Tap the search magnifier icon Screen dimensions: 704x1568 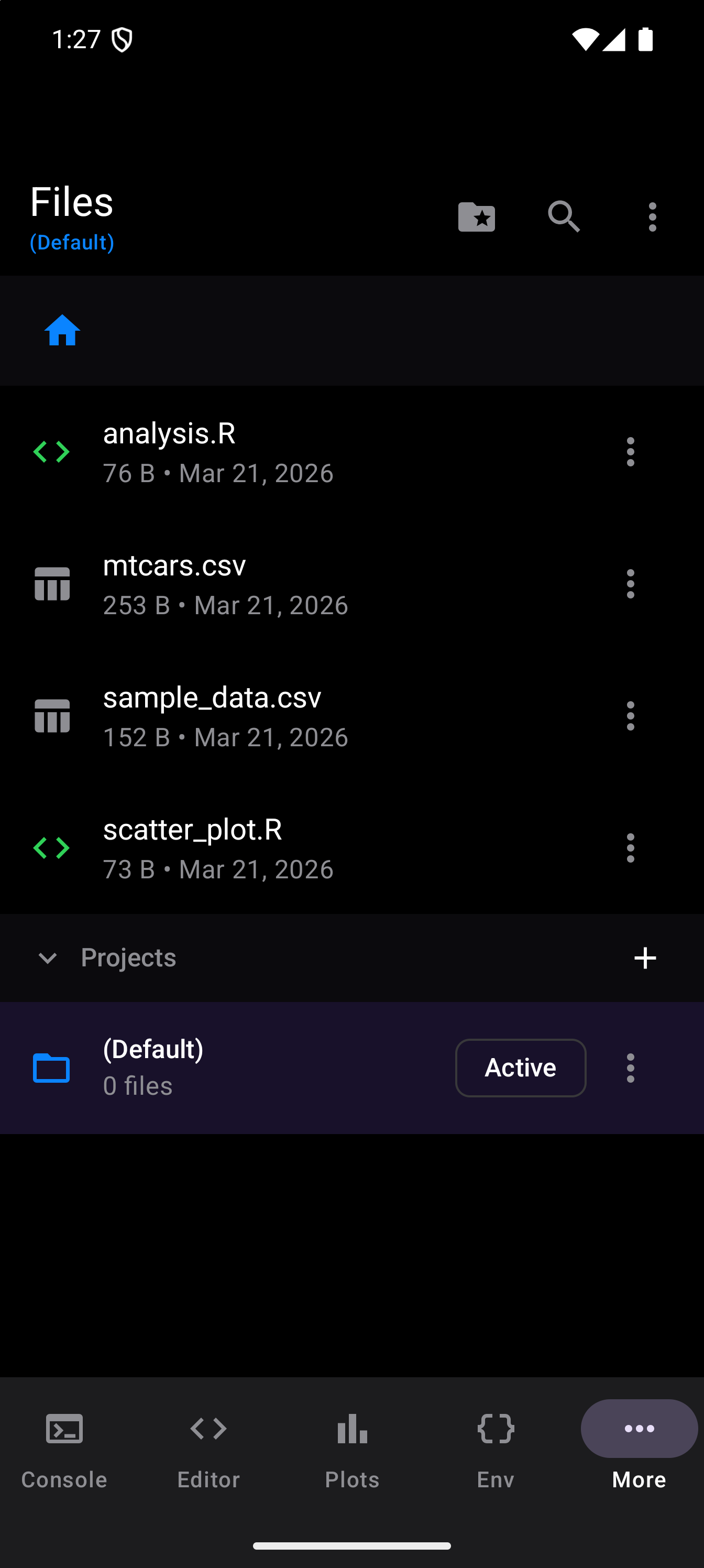[564, 216]
